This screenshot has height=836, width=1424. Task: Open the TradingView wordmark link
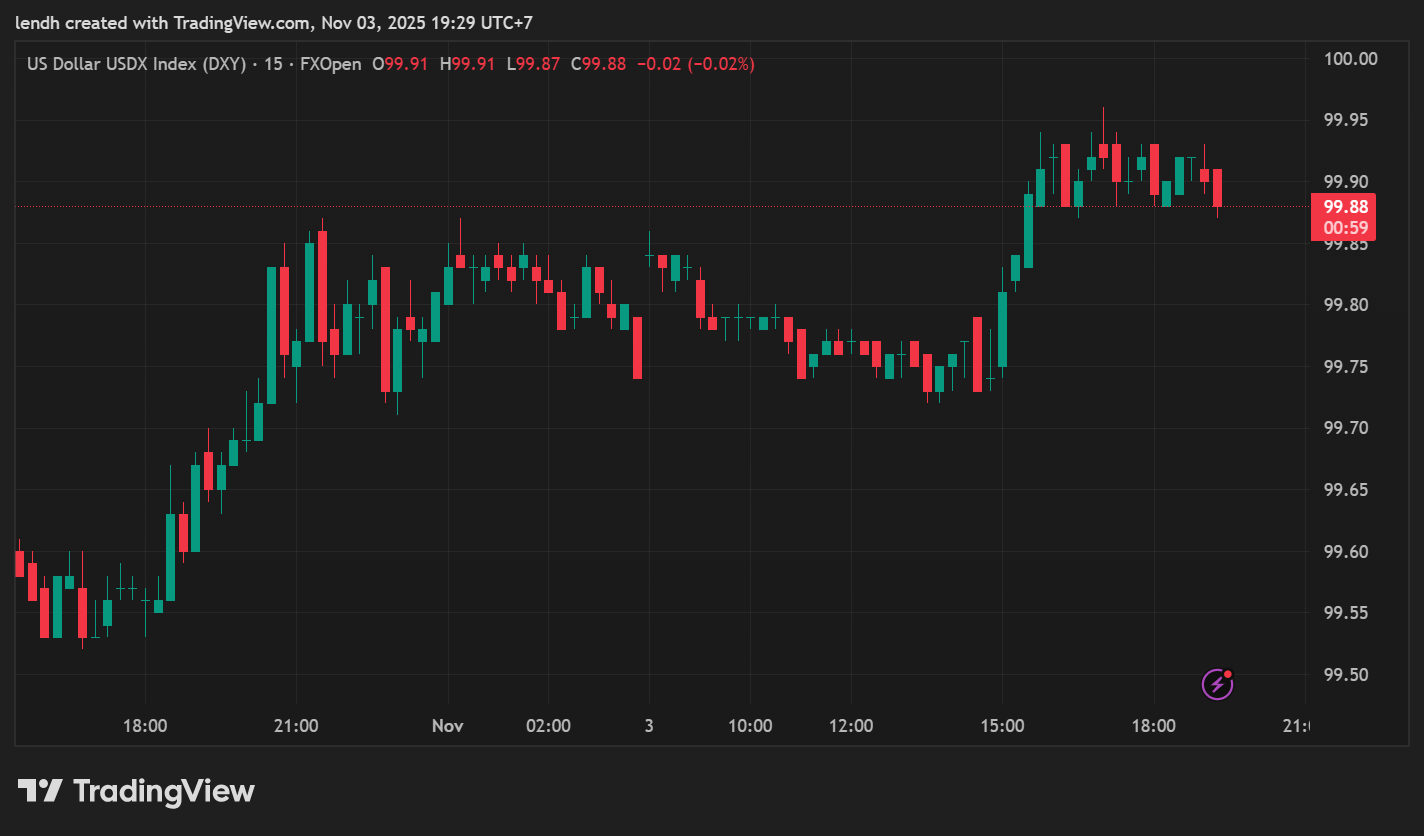[164, 792]
